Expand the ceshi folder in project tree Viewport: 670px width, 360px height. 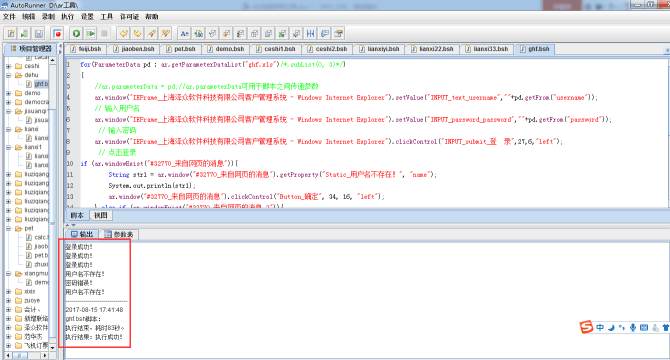pos(9,66)
